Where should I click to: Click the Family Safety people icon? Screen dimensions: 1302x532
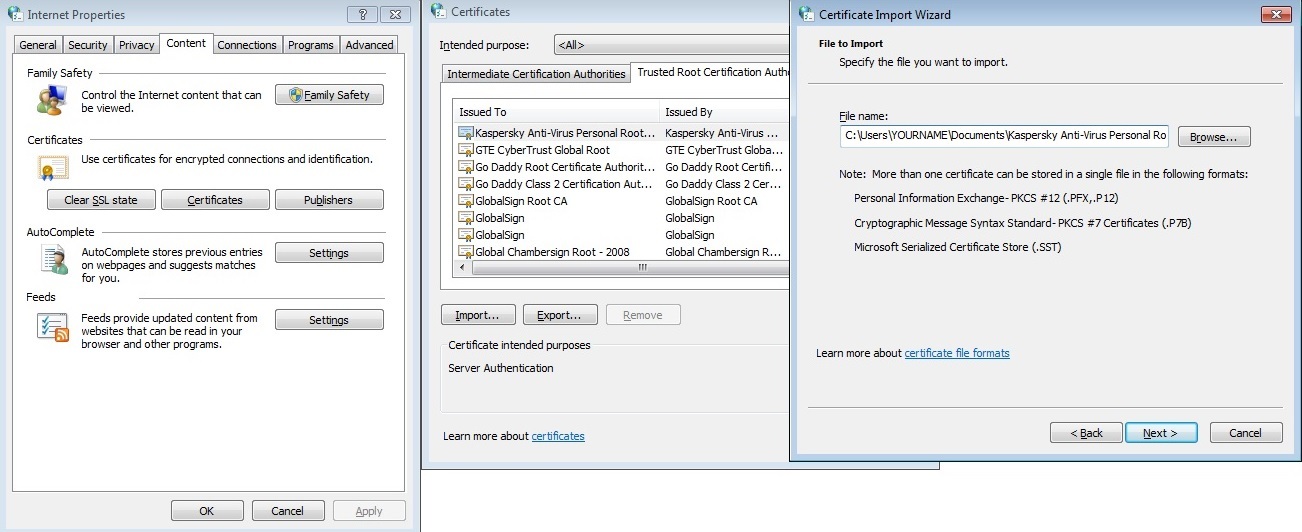[x=50, y=100]
